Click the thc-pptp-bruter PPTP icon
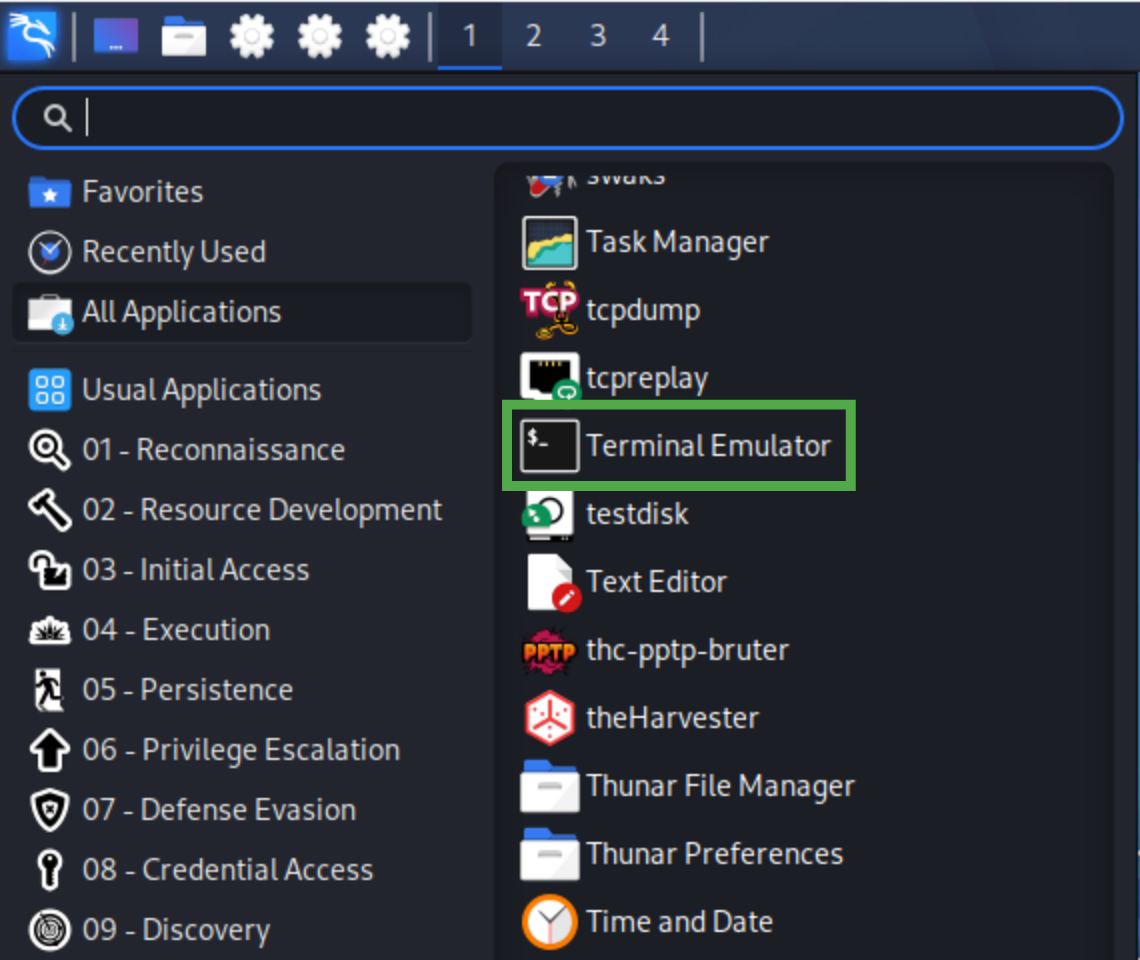This screenshot has height=960, width=1140. [x=550, y=651]
